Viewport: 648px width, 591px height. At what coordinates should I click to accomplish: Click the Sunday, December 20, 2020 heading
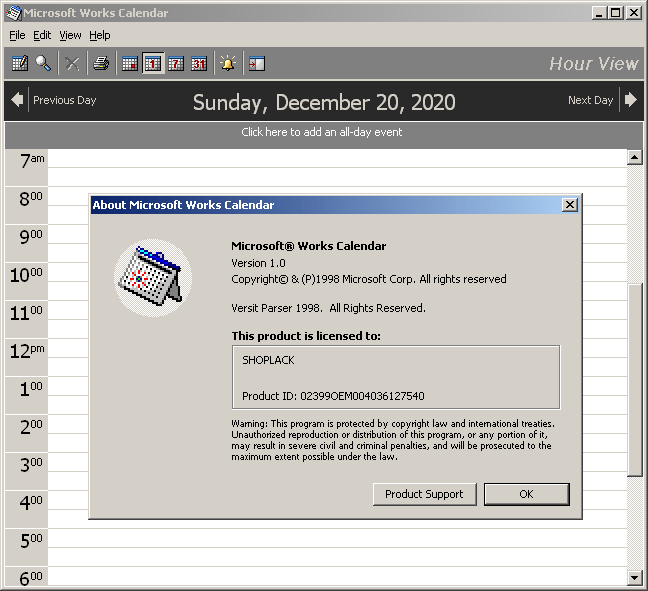tap(324, 102)
